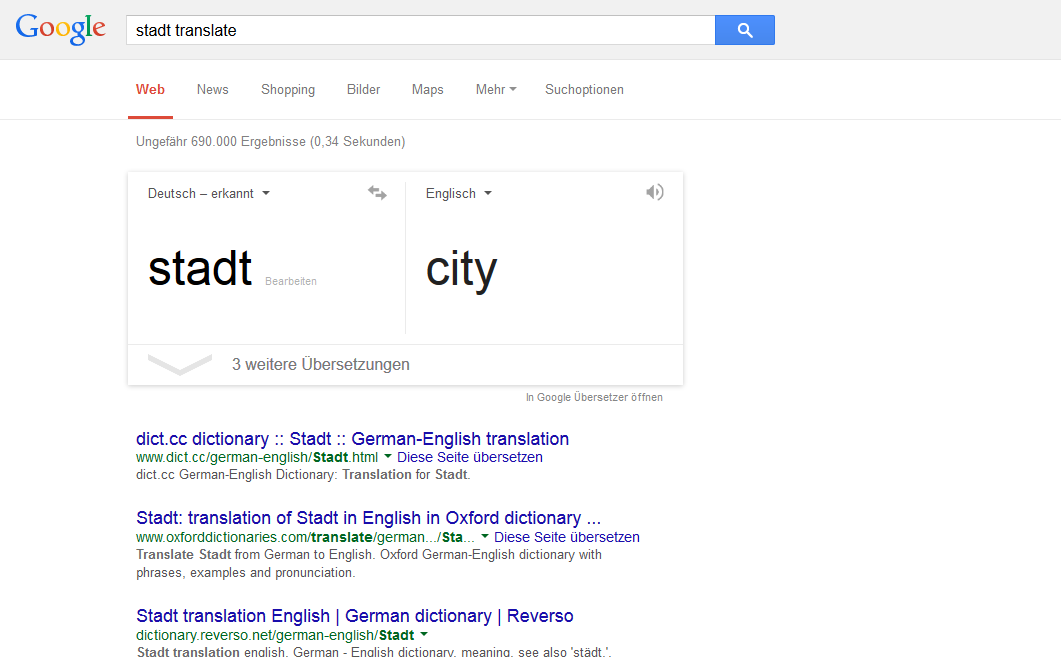Switch to the Bilder tab

[x=363, y=89]
